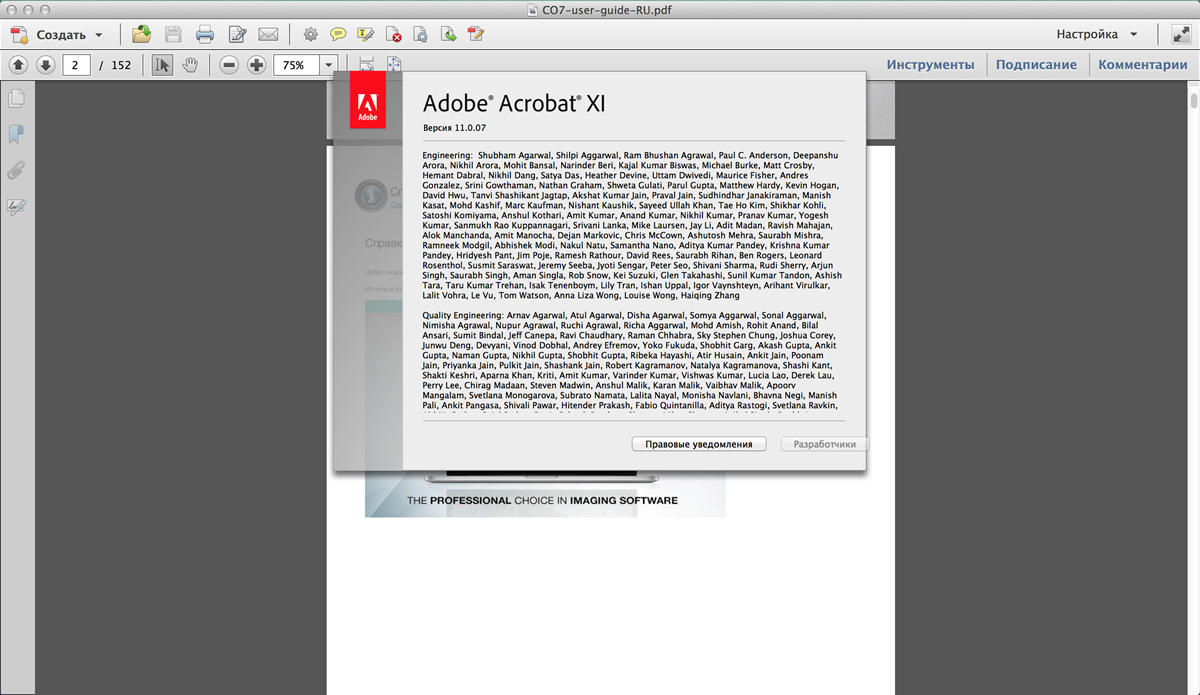Zoom in with the plus button
The image size is (1200, 695).
pyautogui.click(x=257, y=65)
